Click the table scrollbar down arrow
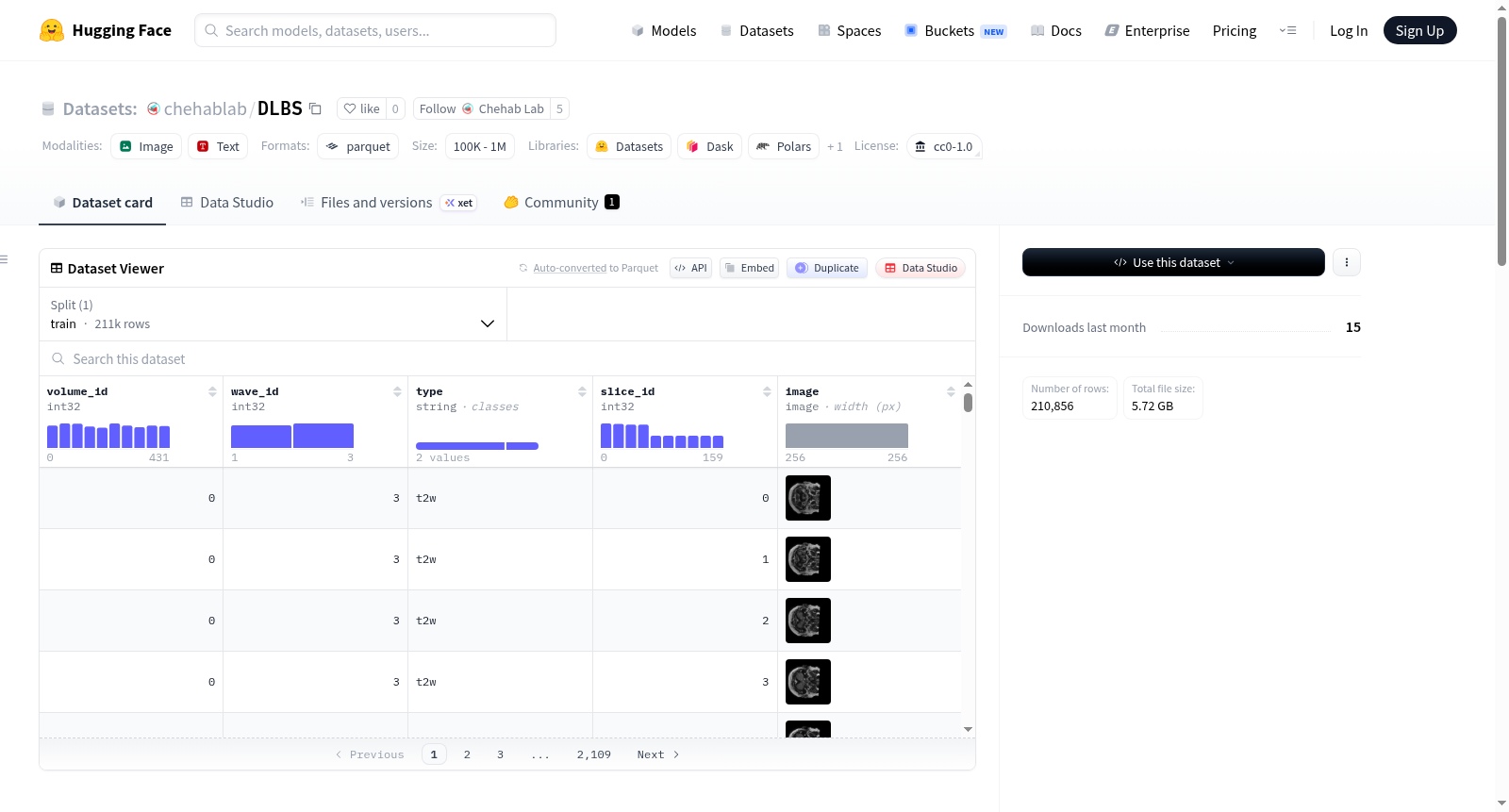Viewport: 1509px width, 812px height. (x=968, y=729)
